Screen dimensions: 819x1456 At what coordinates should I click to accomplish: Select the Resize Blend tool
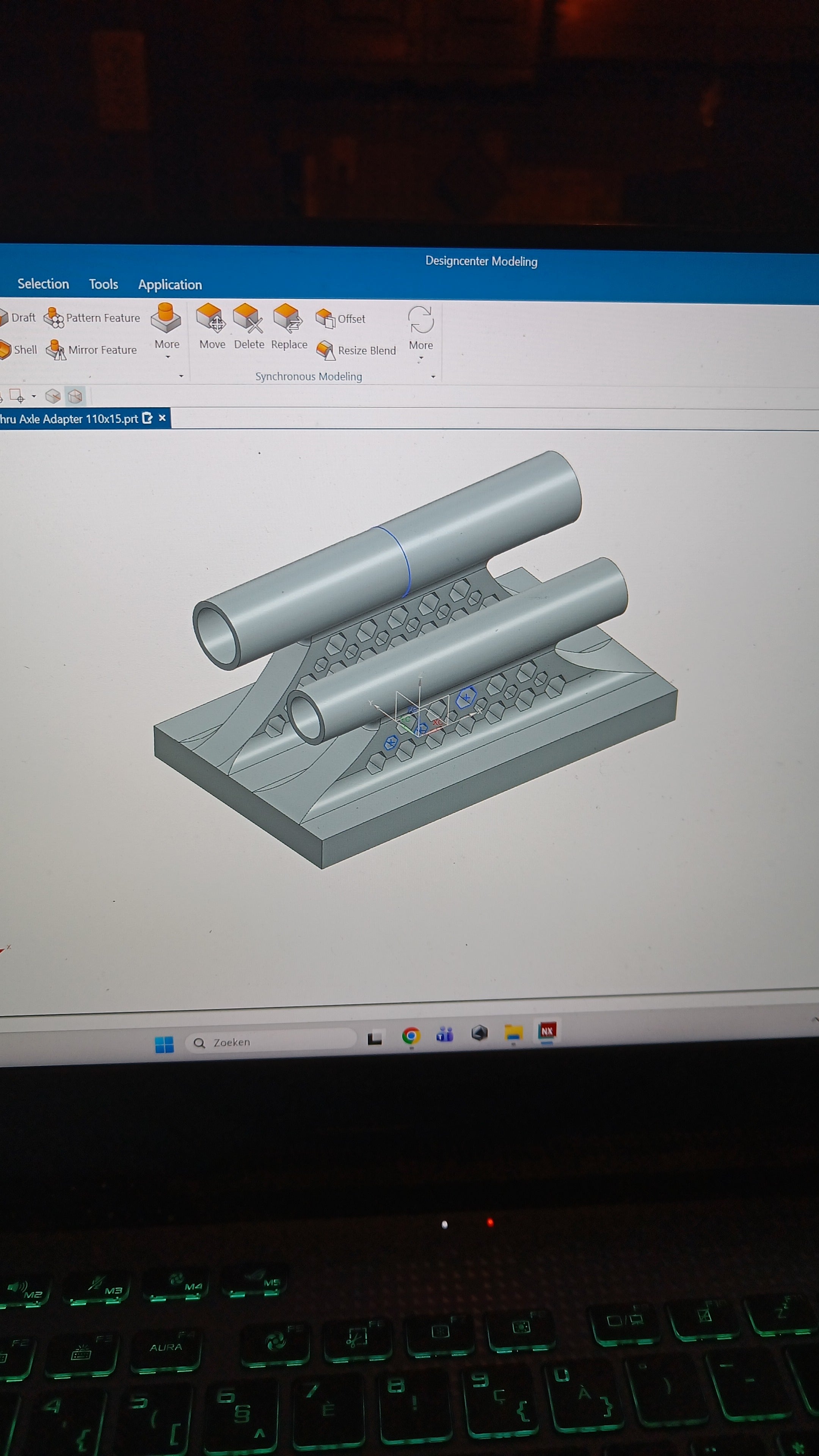click(x=356, y=350)
